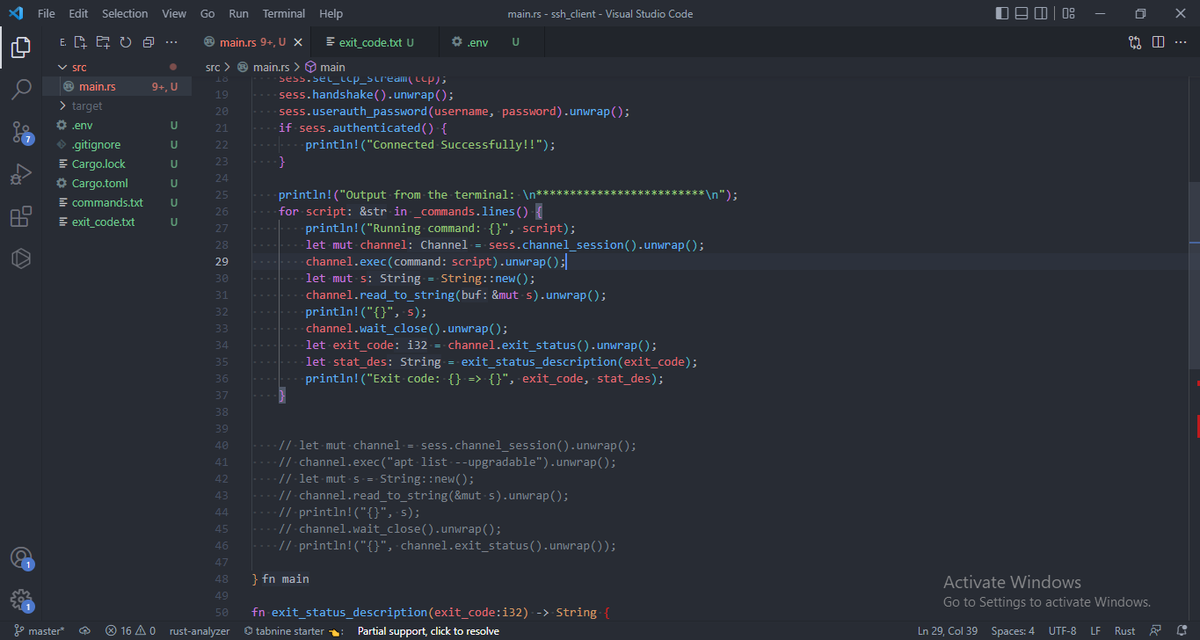Open the Accounts menu icon
Viewport: 1200px width, 640px height.
click(x=21, y=558)
